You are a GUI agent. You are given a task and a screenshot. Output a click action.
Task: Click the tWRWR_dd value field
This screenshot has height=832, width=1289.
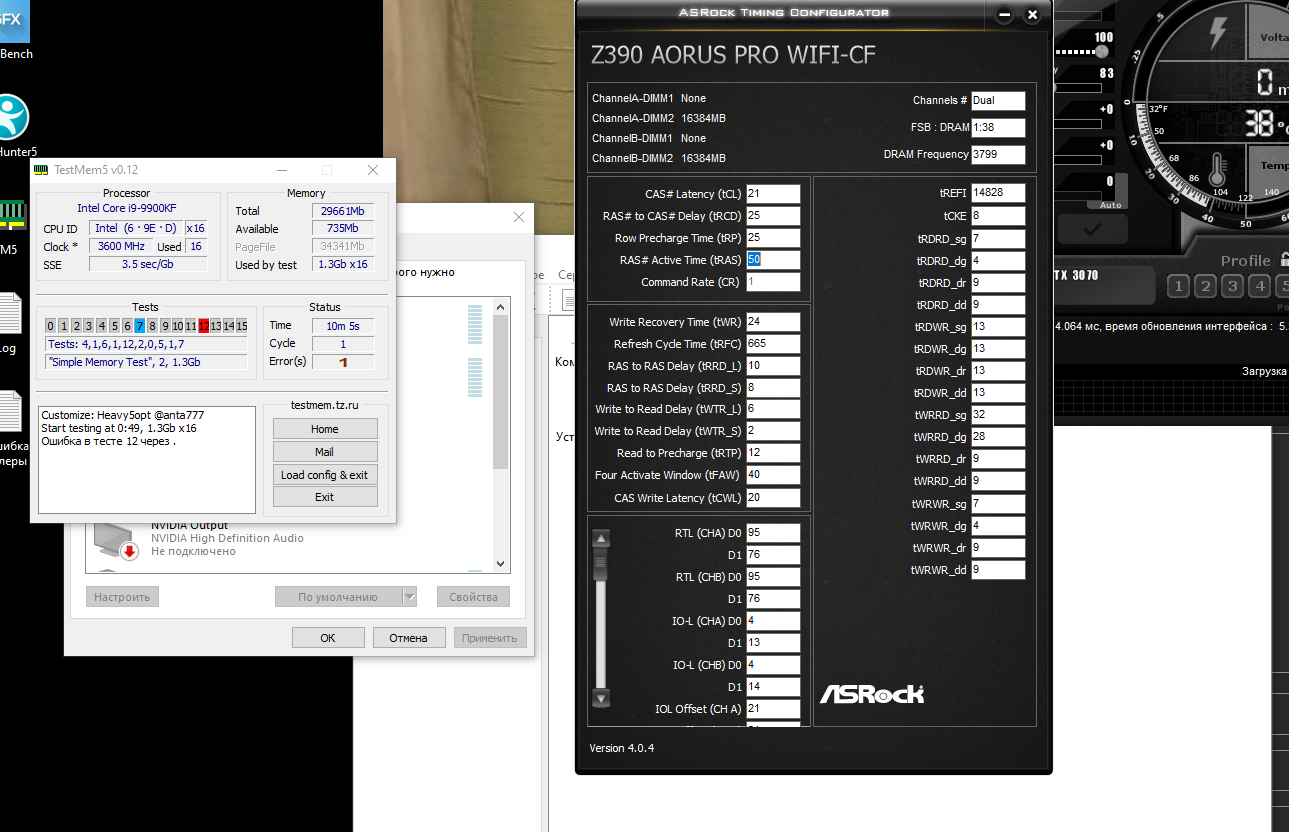point(998,570)
